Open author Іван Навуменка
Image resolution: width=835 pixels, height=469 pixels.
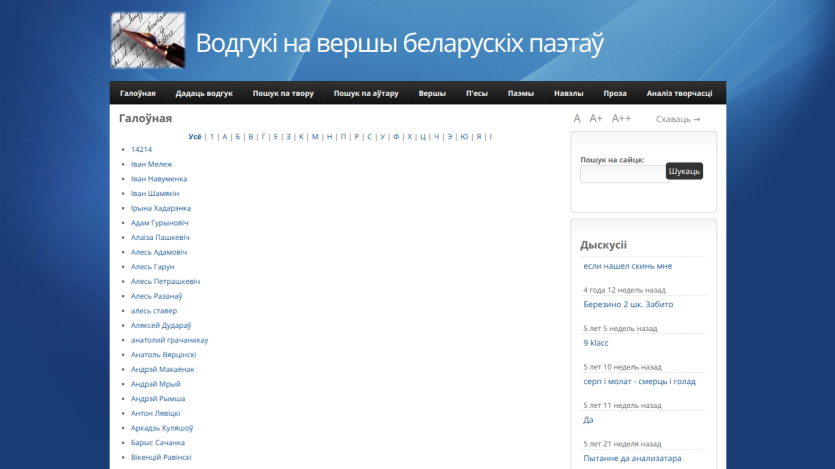pos(159,179)
